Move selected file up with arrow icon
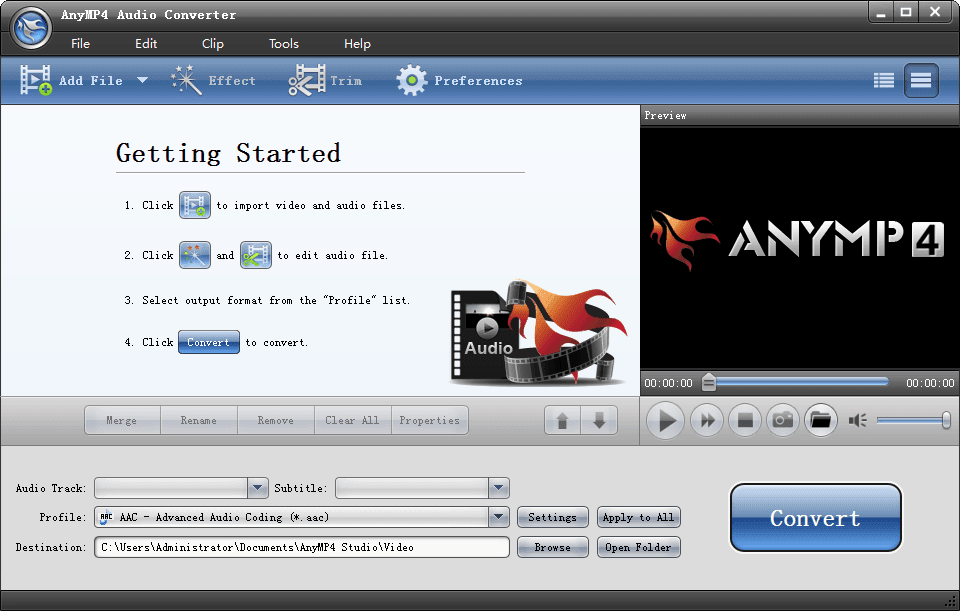960x611 pixels. tap(561, 420)
